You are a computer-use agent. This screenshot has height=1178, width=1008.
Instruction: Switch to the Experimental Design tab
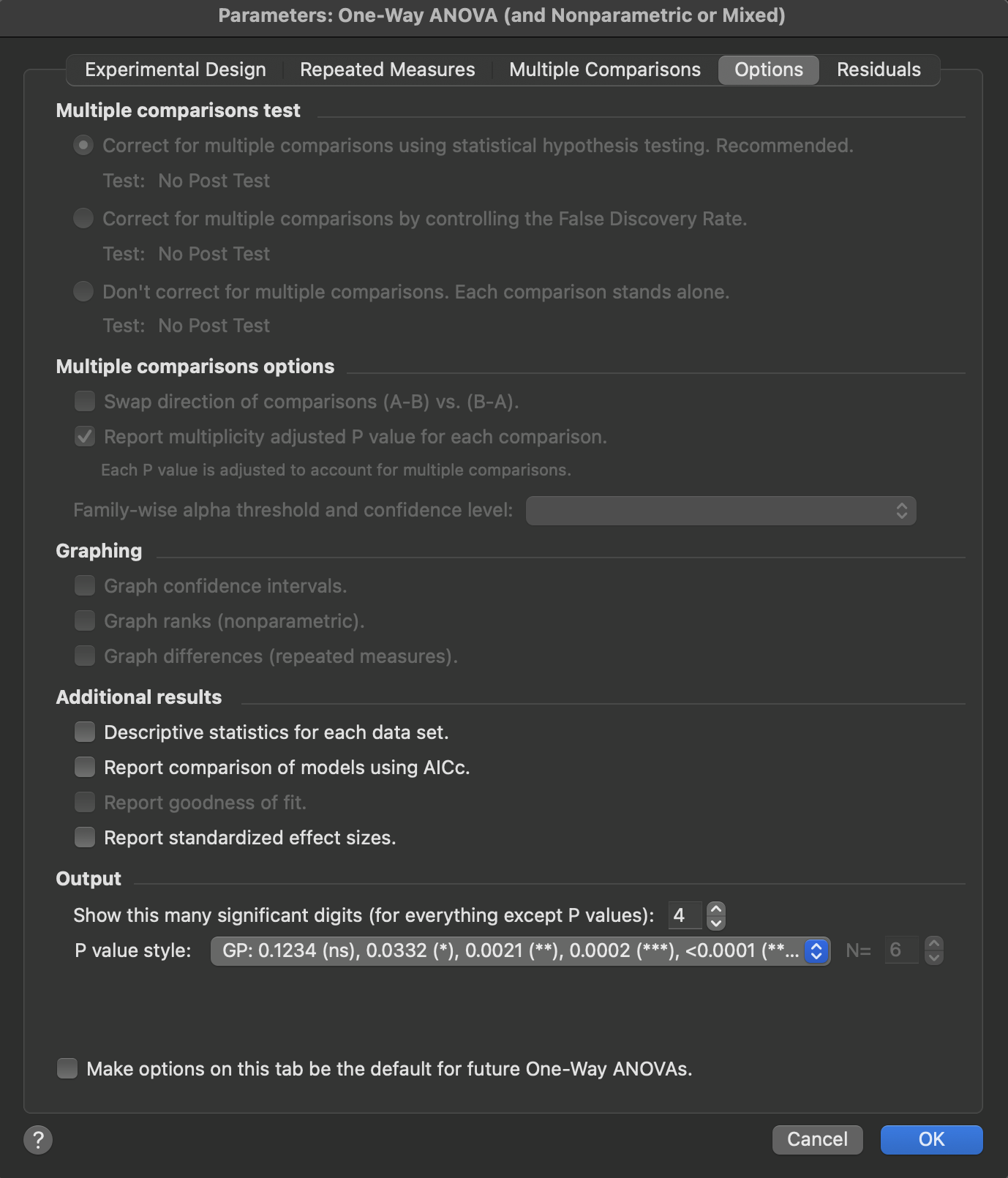[176, 70]
